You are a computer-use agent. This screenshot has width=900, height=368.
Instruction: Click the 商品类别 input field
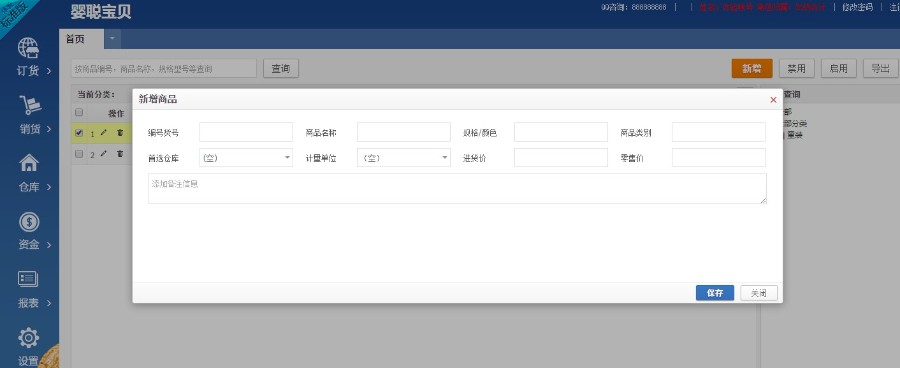click(x=719, y=132)
